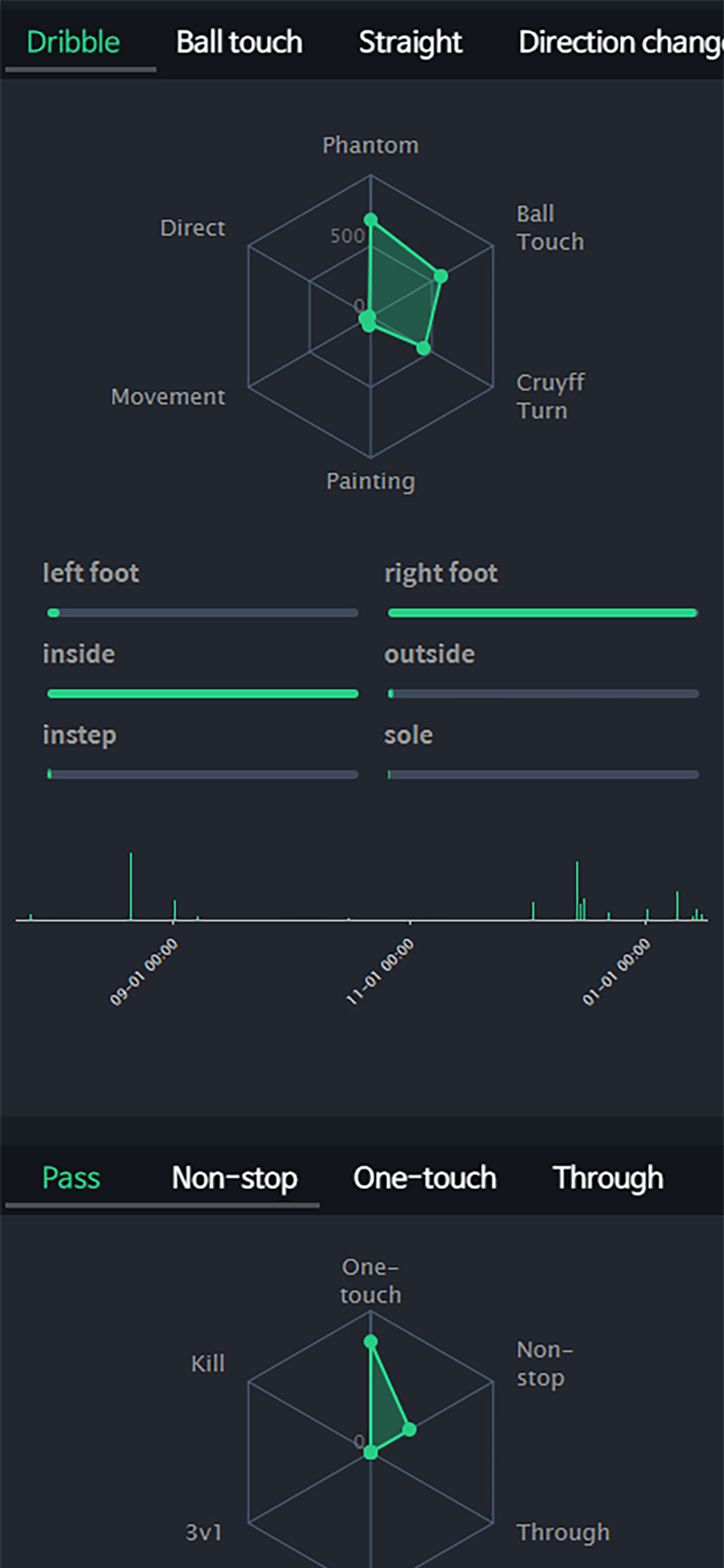The width and height of the screenshot is (724, 1568).
Task: Click the tallest spike before 09-01
Action: click(x=131, y=886)
